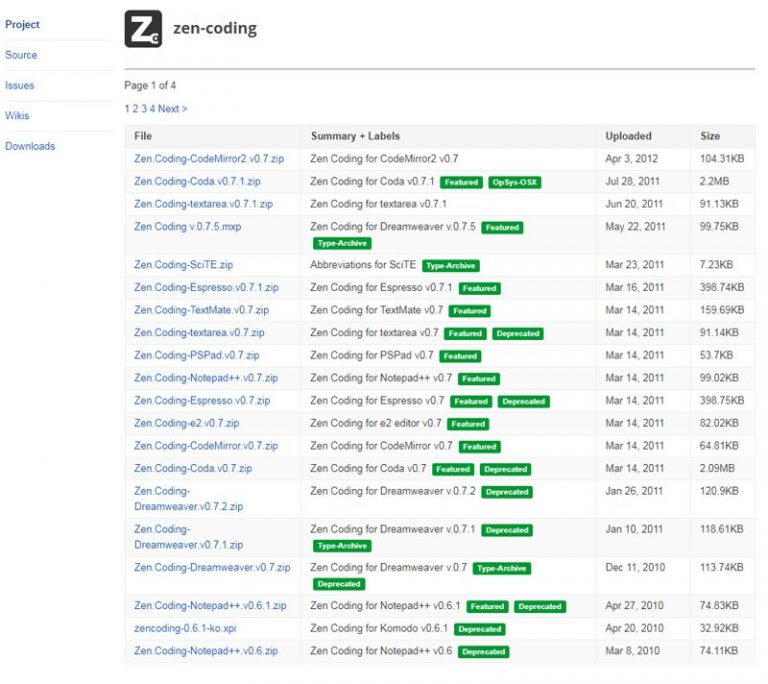Download Zen.Coding-SciTE.zip
Image resolution: width=768 pixels, height=684 pixels.
point(183,265)
